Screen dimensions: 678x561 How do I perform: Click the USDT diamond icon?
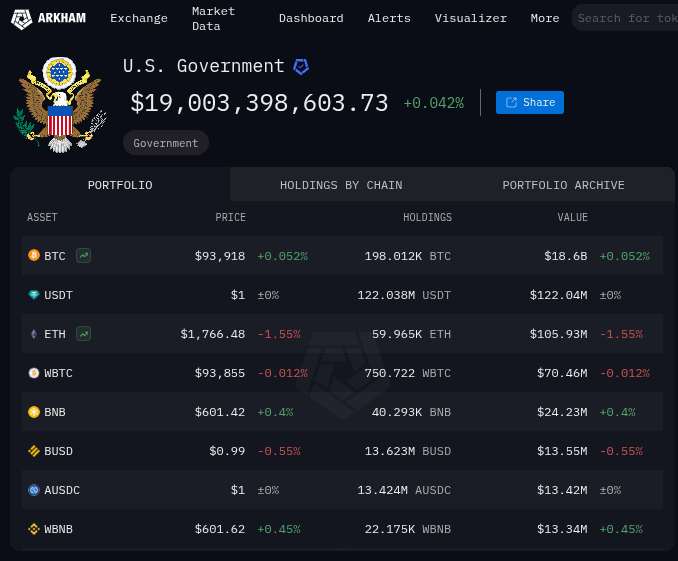pyautogui.click(x=34, y=295)
